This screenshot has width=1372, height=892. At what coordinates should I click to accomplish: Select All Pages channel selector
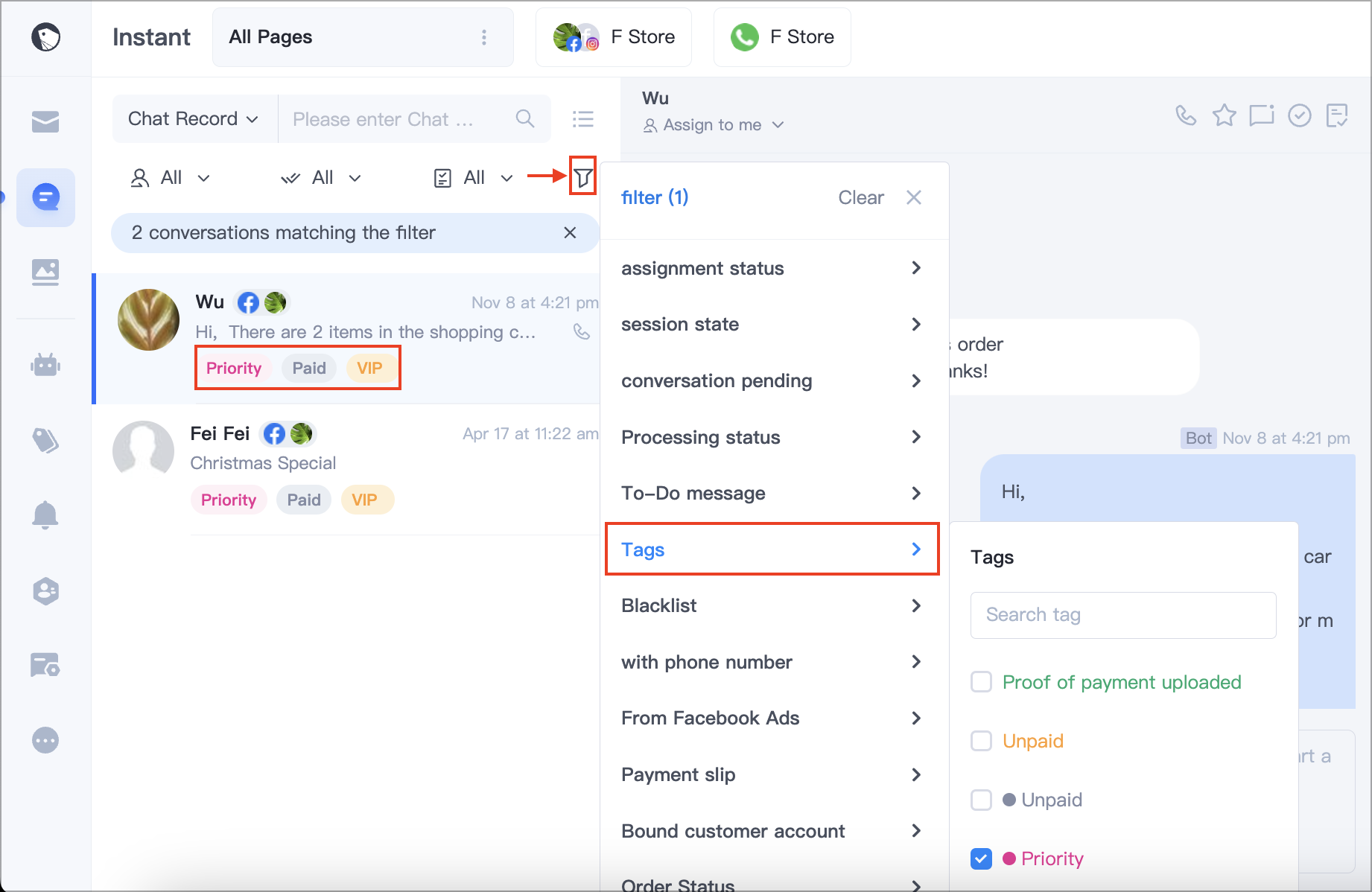click(x=363, y=37)
